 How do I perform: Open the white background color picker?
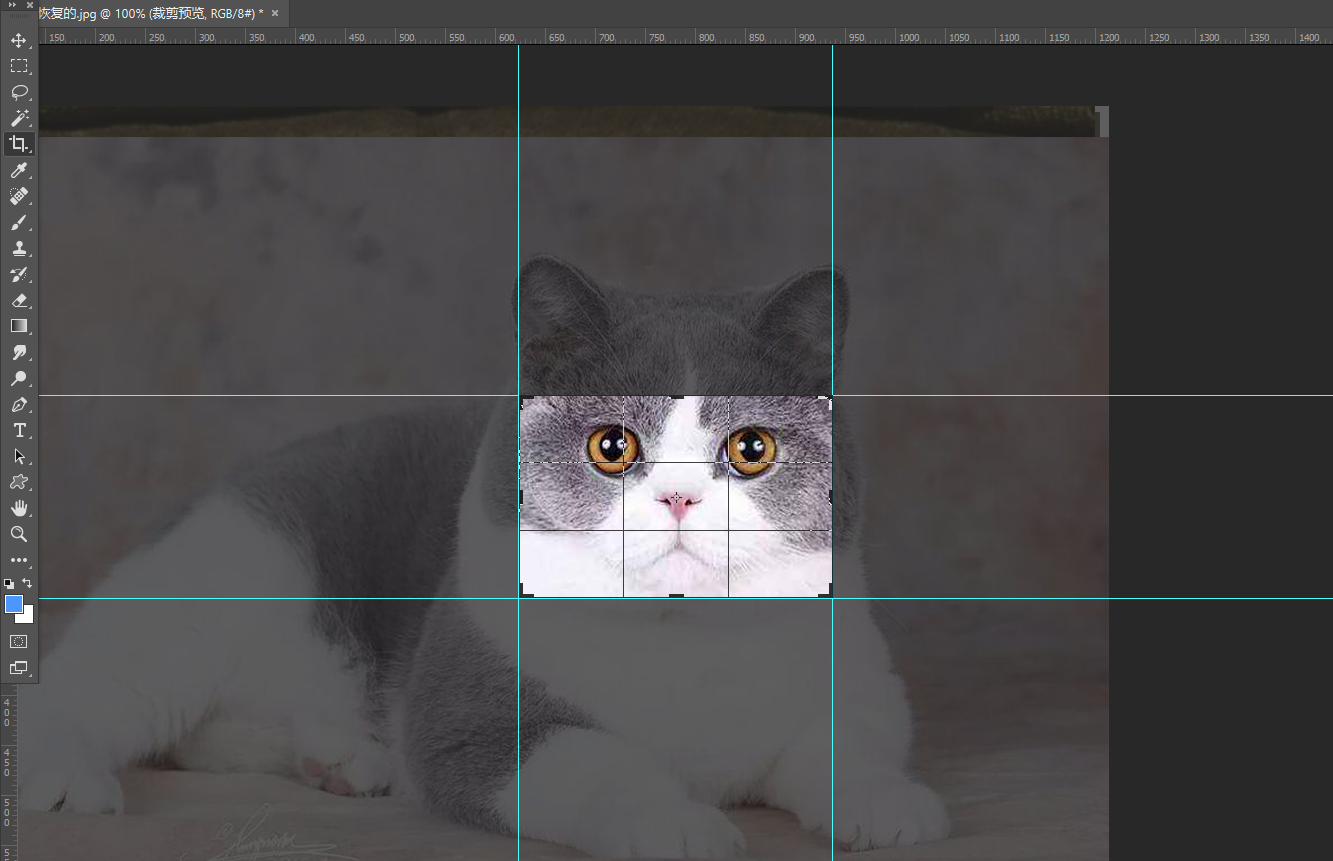click(x=28, y=617)
